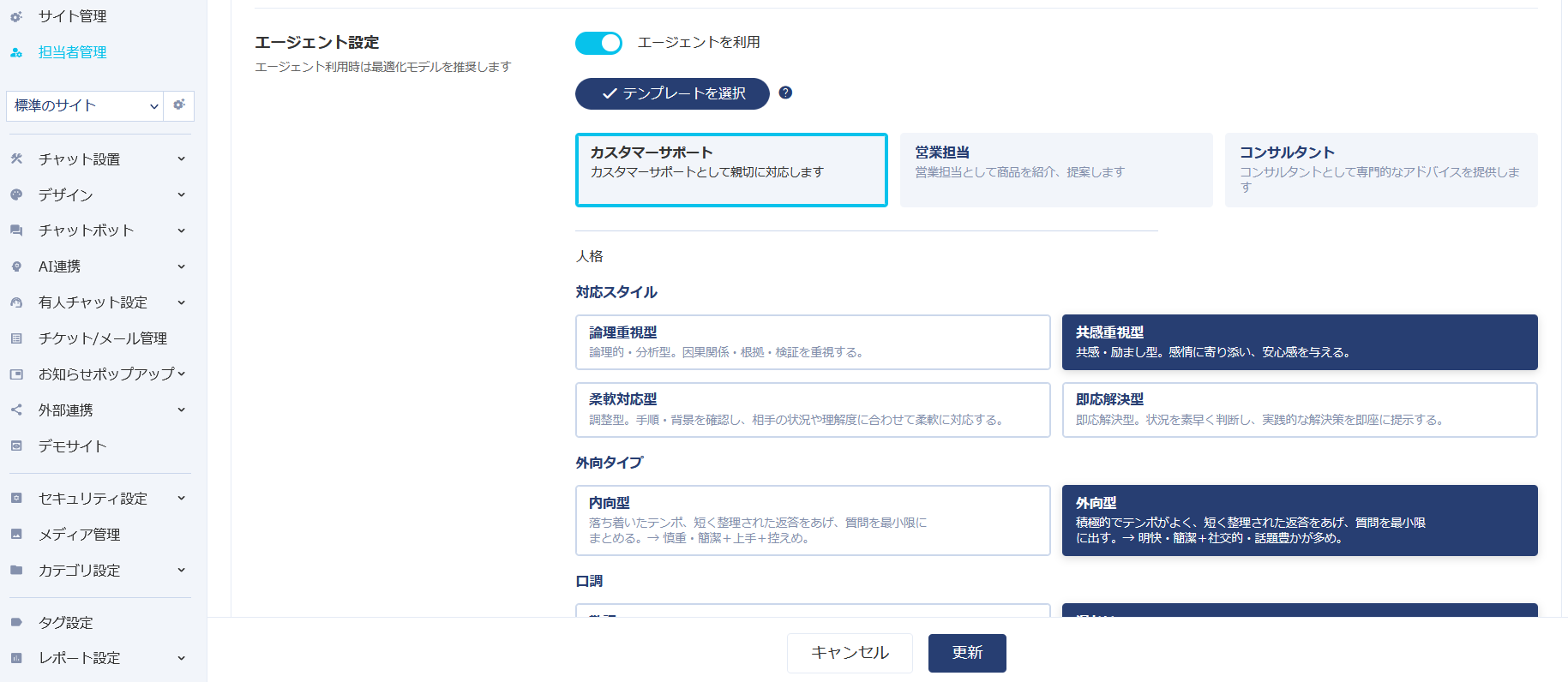Viewport: 1568px width, 682px height.
Task: Click the メディア管理 image icon
Action: [16, 534]
